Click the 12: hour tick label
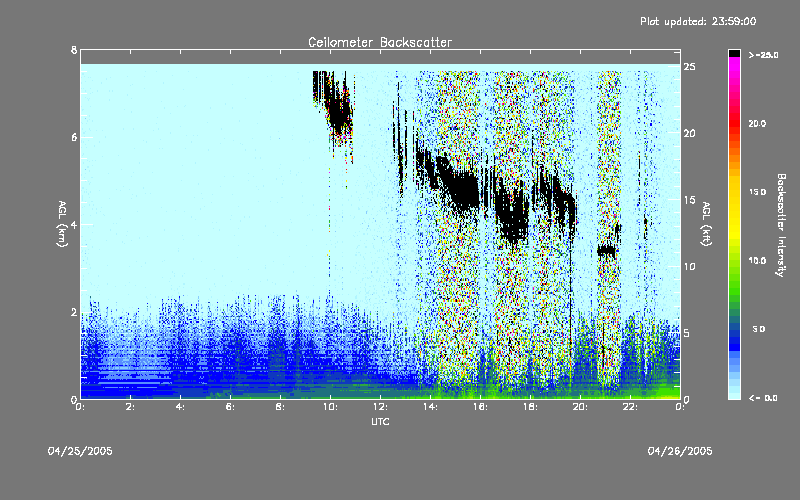The width and height of the screenshot is (800, 500). point(380,407)
